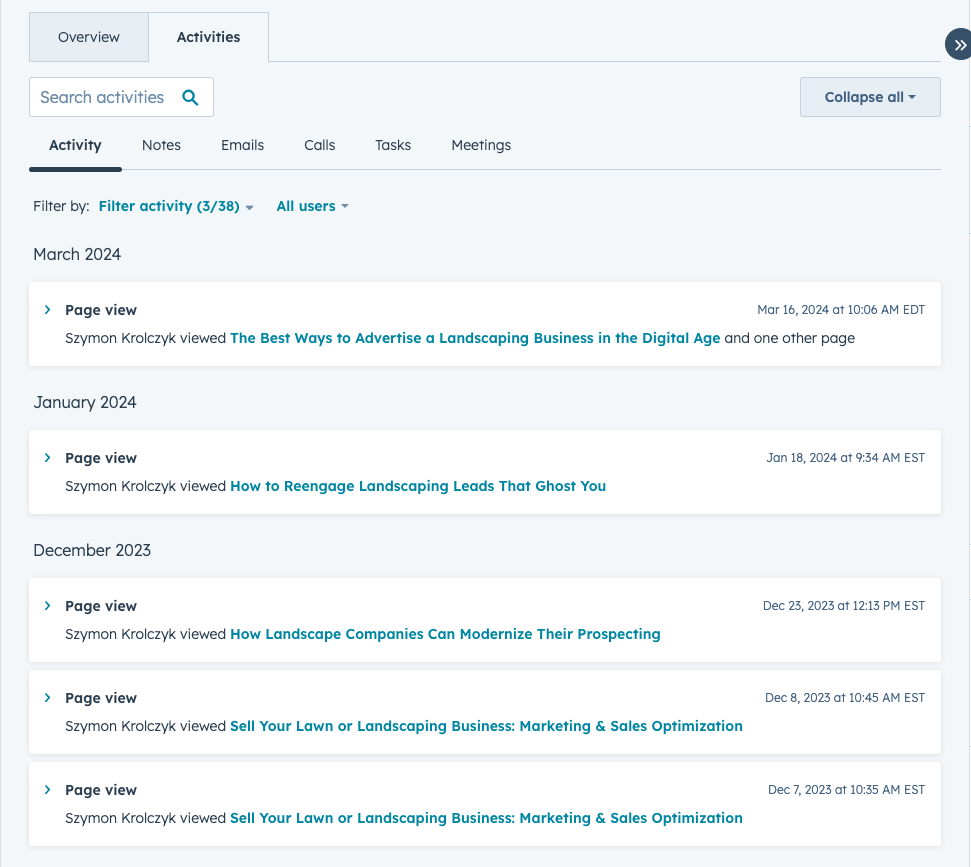Show the Tasks tab
This screenshot has width=971, height=867.
click(393, 145)
